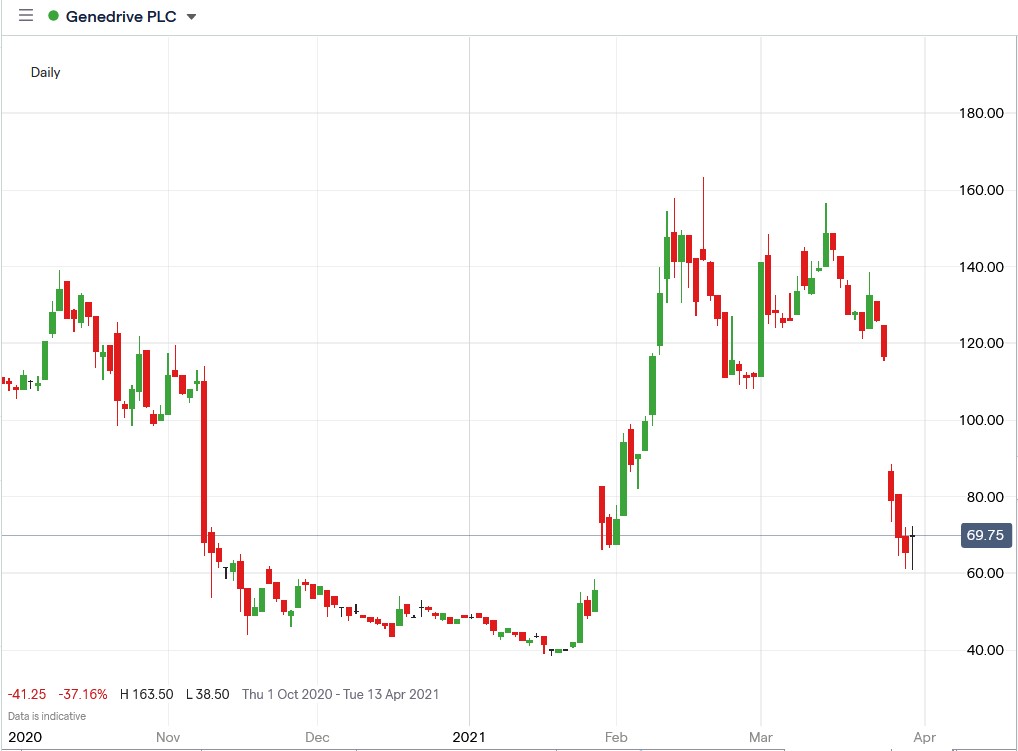
Task: Click the Daily timeframe label
Action: coord(45,72)
